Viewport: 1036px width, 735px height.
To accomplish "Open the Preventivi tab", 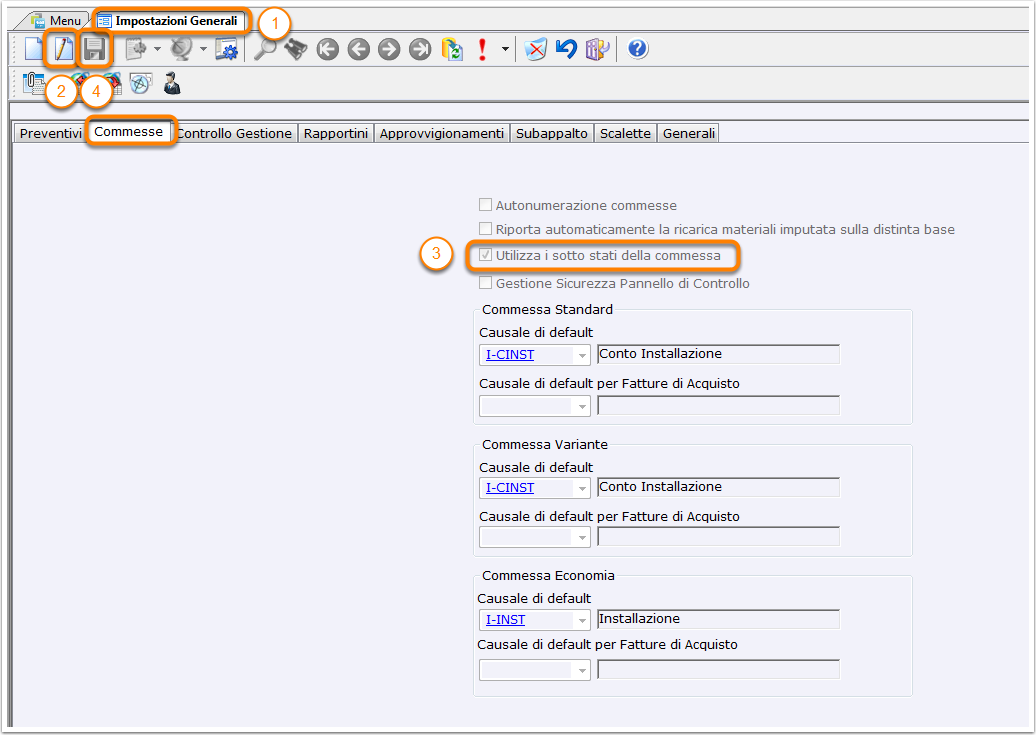I will (50, 134).
